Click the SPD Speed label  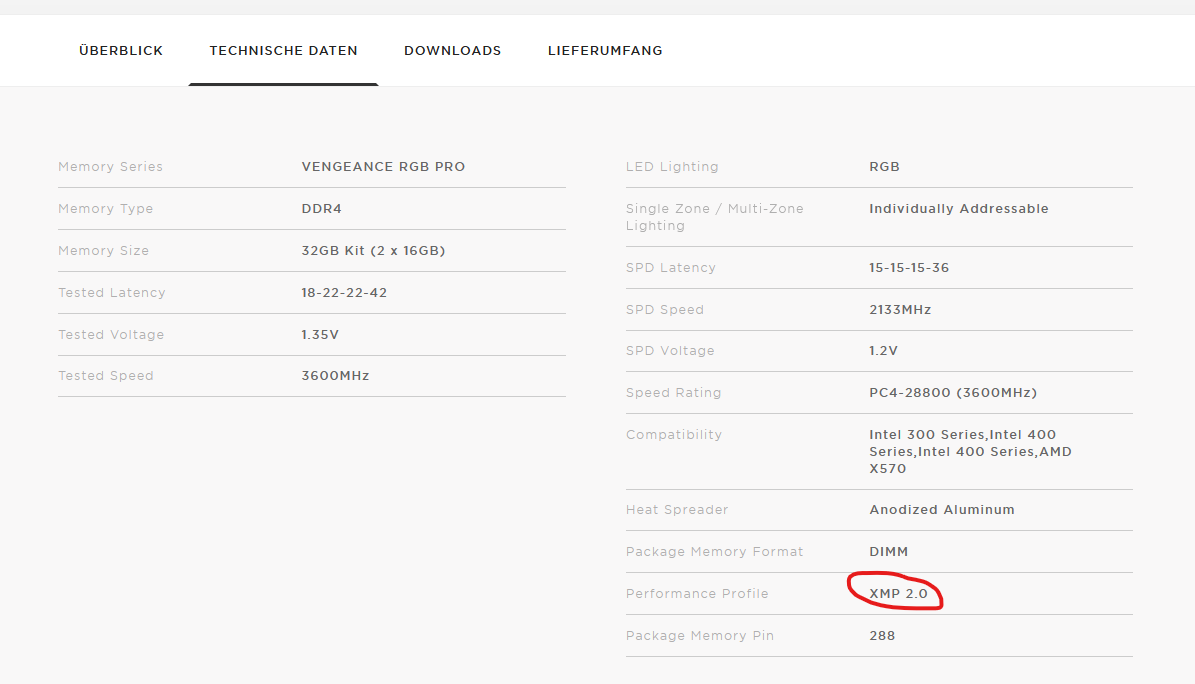point(665,310)
